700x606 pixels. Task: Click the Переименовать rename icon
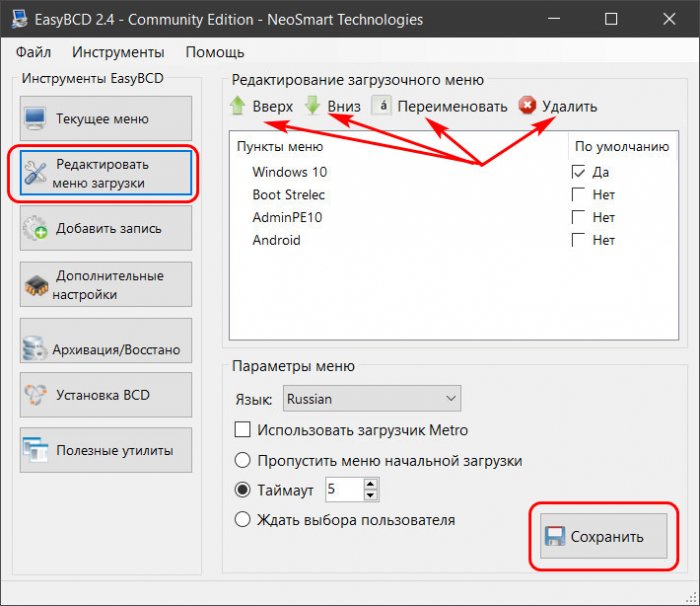click(x=382, y=106)
